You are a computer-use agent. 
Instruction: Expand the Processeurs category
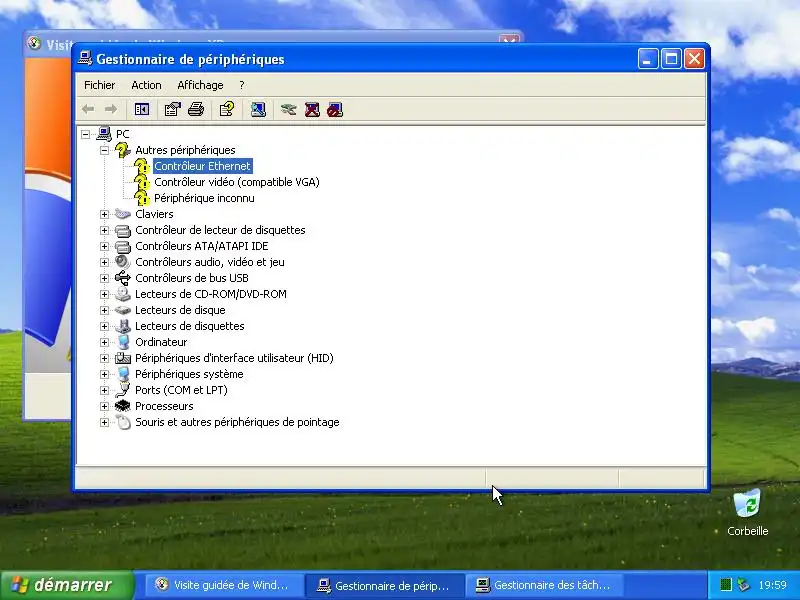105,406
